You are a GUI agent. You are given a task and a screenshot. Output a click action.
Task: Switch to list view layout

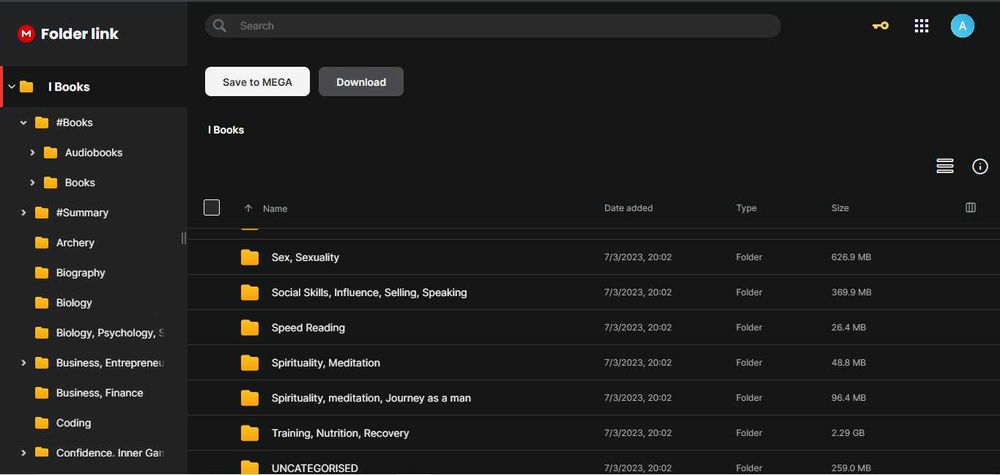[945, 166]
